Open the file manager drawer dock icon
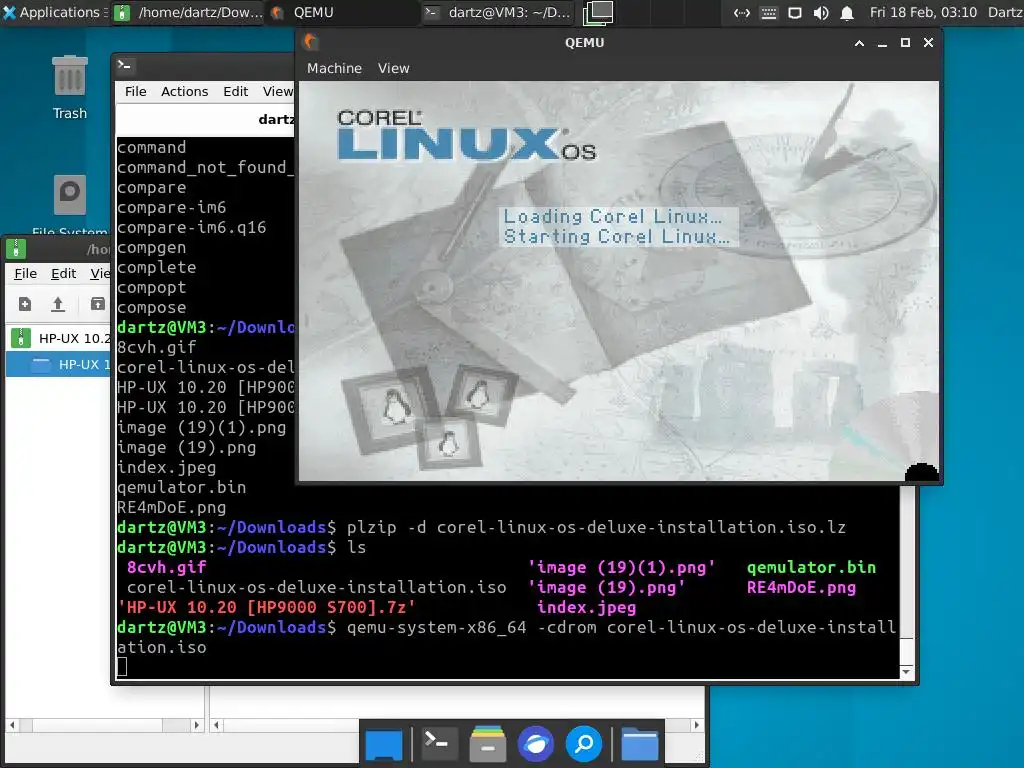Viewport: 1024px width, 768px height. [x=487, y=743]
